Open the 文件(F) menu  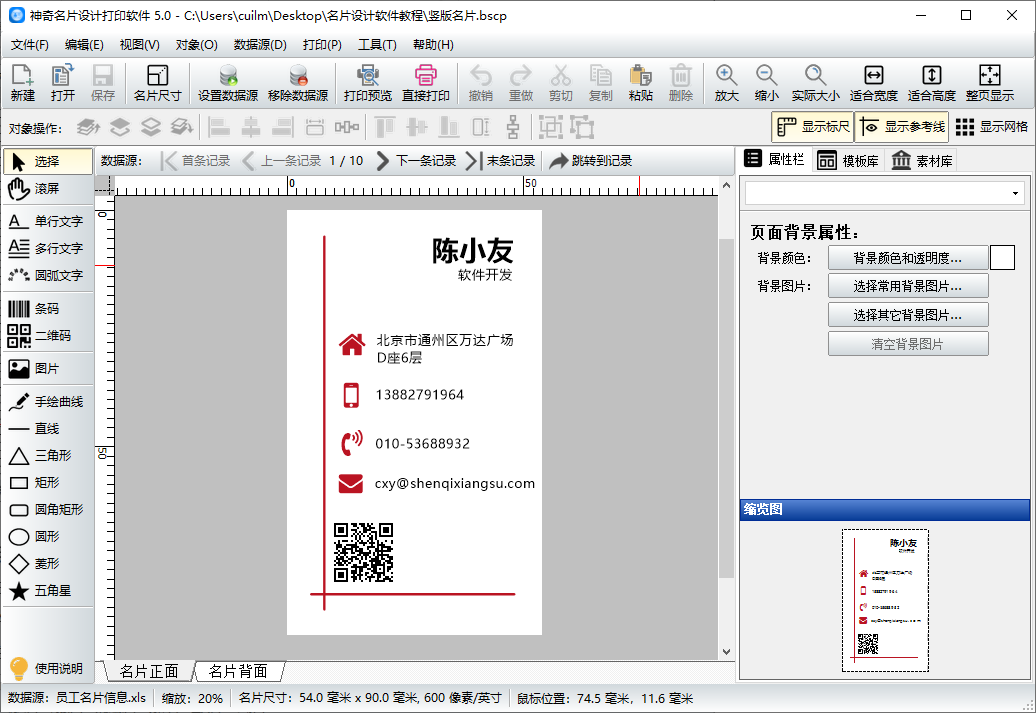pyautogui.click(x=30, y=45)
